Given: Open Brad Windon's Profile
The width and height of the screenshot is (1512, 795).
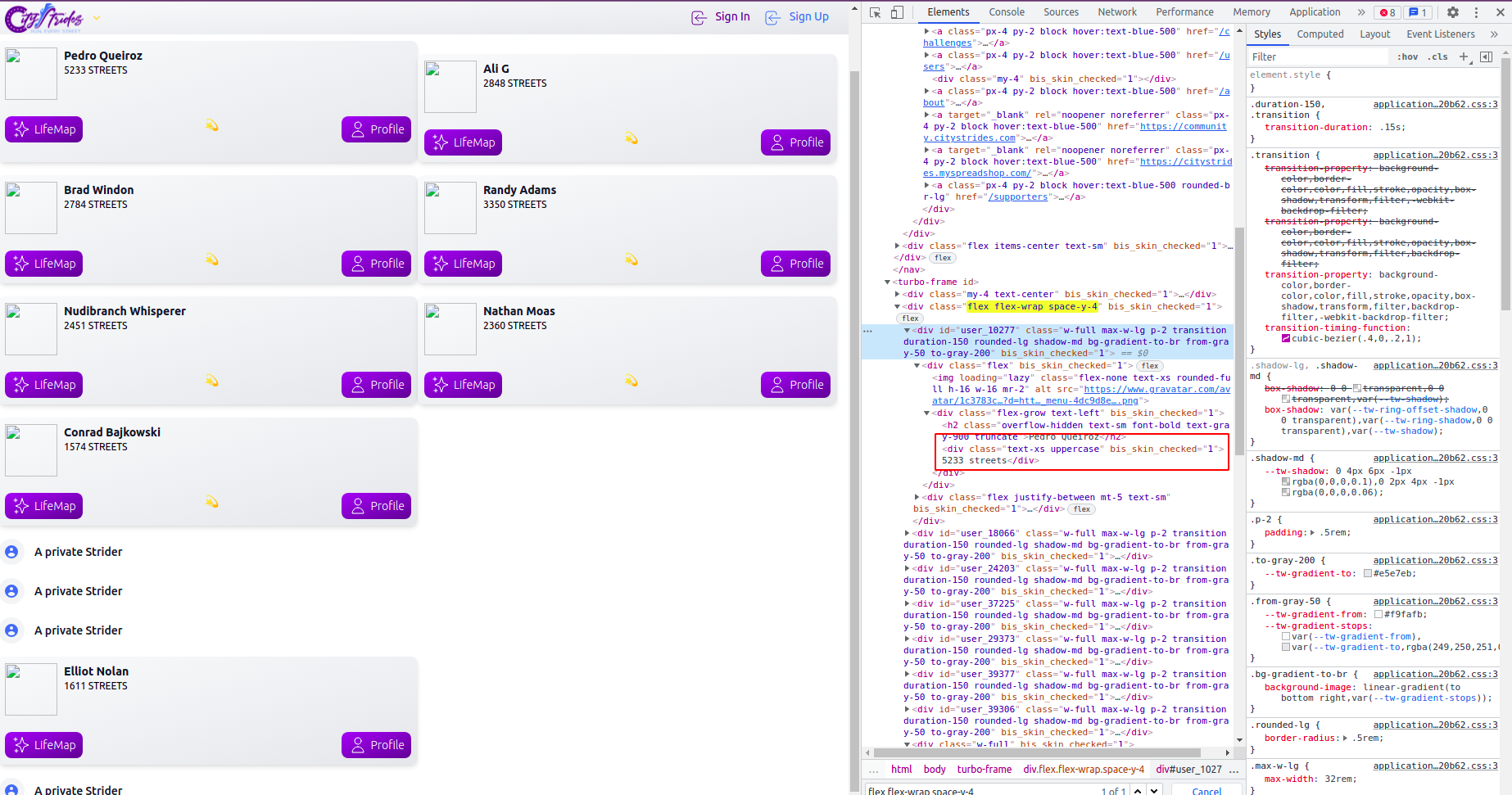Looking at the screenshot, I should click(x=377, y=264).
